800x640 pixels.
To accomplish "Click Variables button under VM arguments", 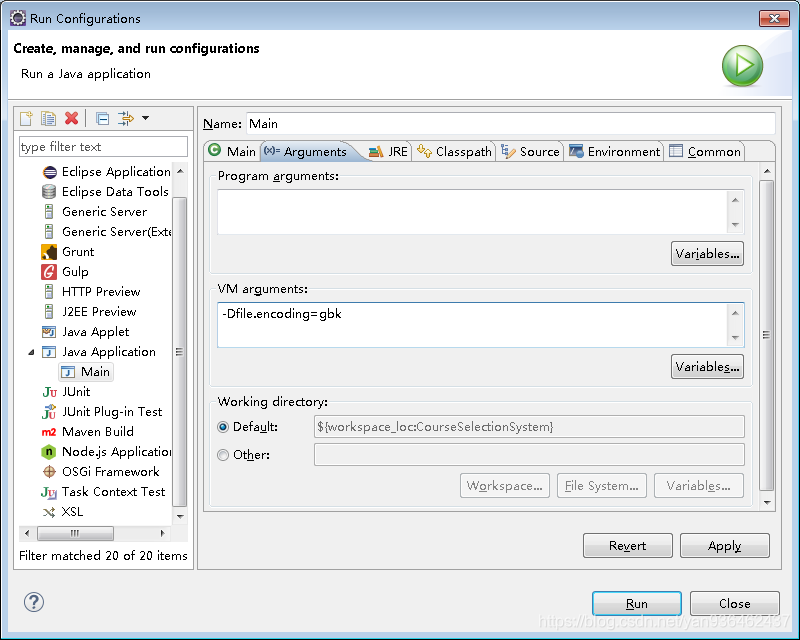I will coord(707,366).
